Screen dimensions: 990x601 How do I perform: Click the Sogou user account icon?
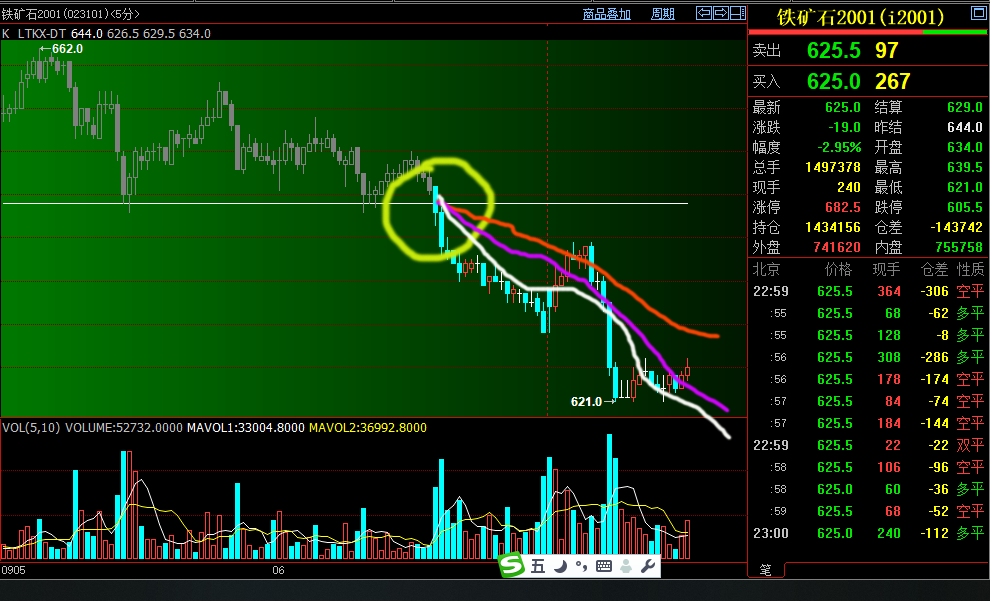(x=626, y=567)
